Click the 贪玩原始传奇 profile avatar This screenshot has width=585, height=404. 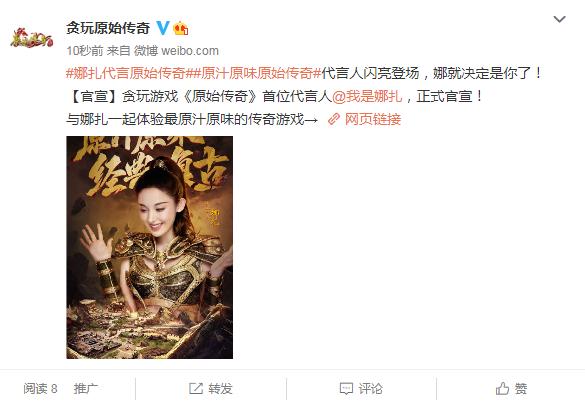point(32,37)
